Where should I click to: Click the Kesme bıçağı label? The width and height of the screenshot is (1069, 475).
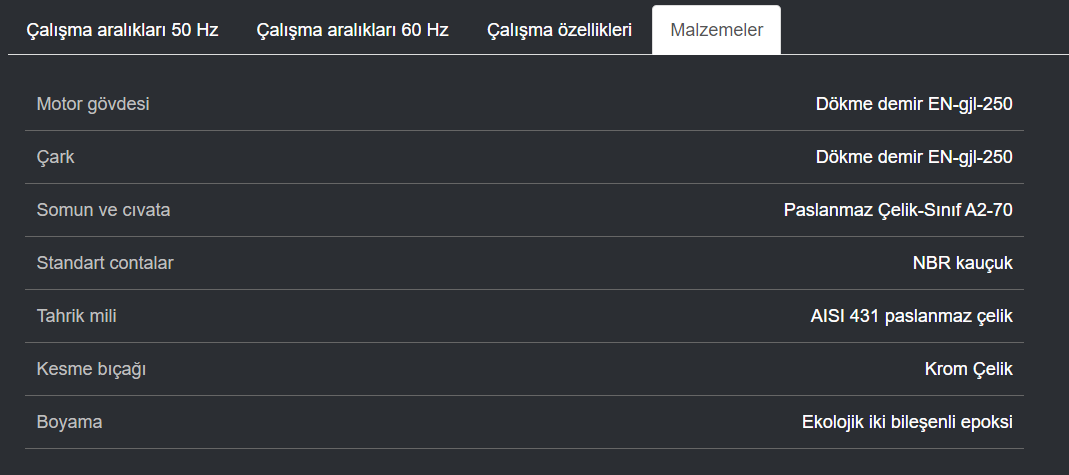[x=91, y=369]
